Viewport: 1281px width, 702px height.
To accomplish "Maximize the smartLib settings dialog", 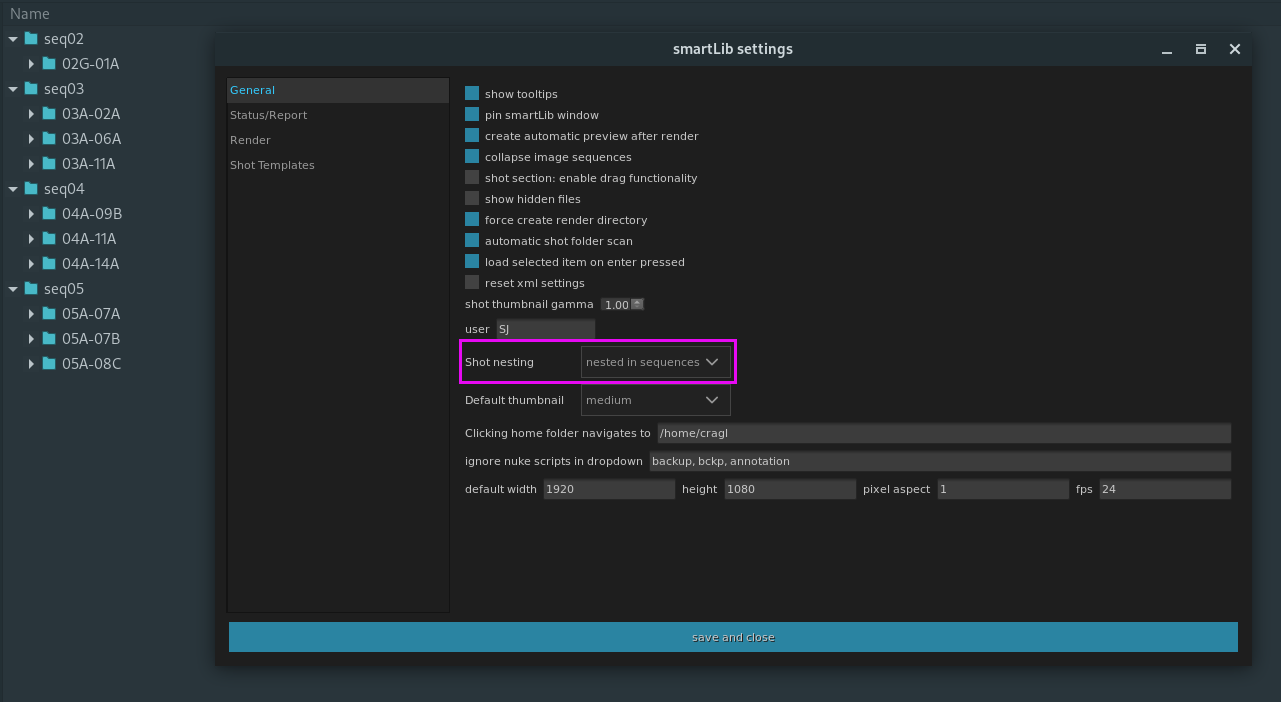I will tap(1201, 50).
